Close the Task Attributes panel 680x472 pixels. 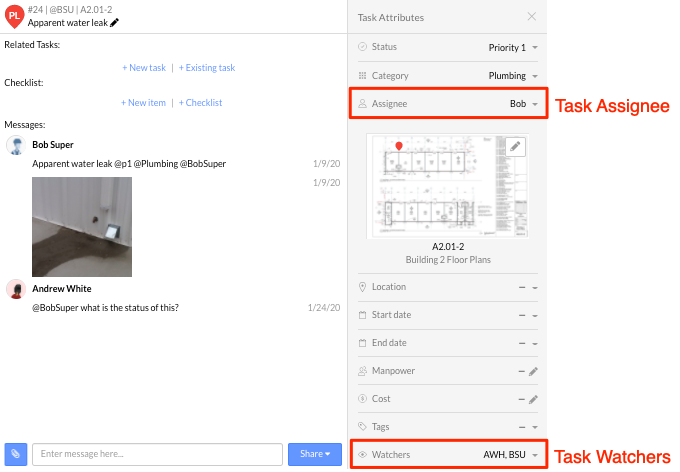[x=532, y=17]
